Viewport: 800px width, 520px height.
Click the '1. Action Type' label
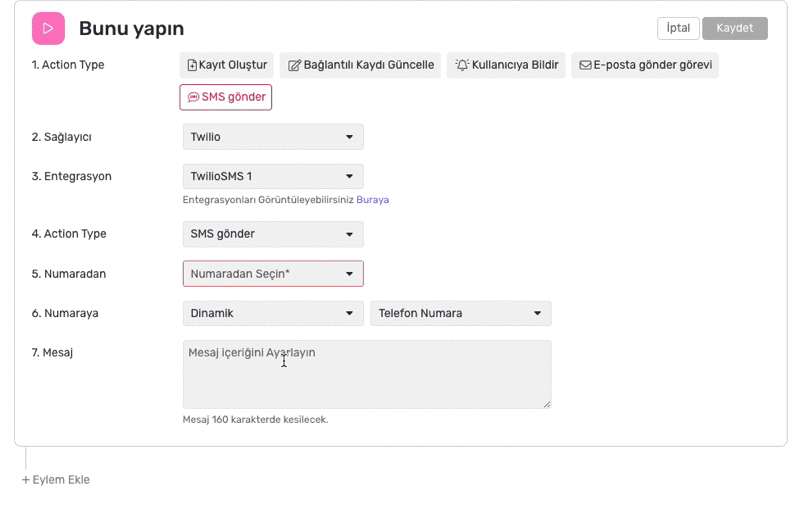point(68,65)
